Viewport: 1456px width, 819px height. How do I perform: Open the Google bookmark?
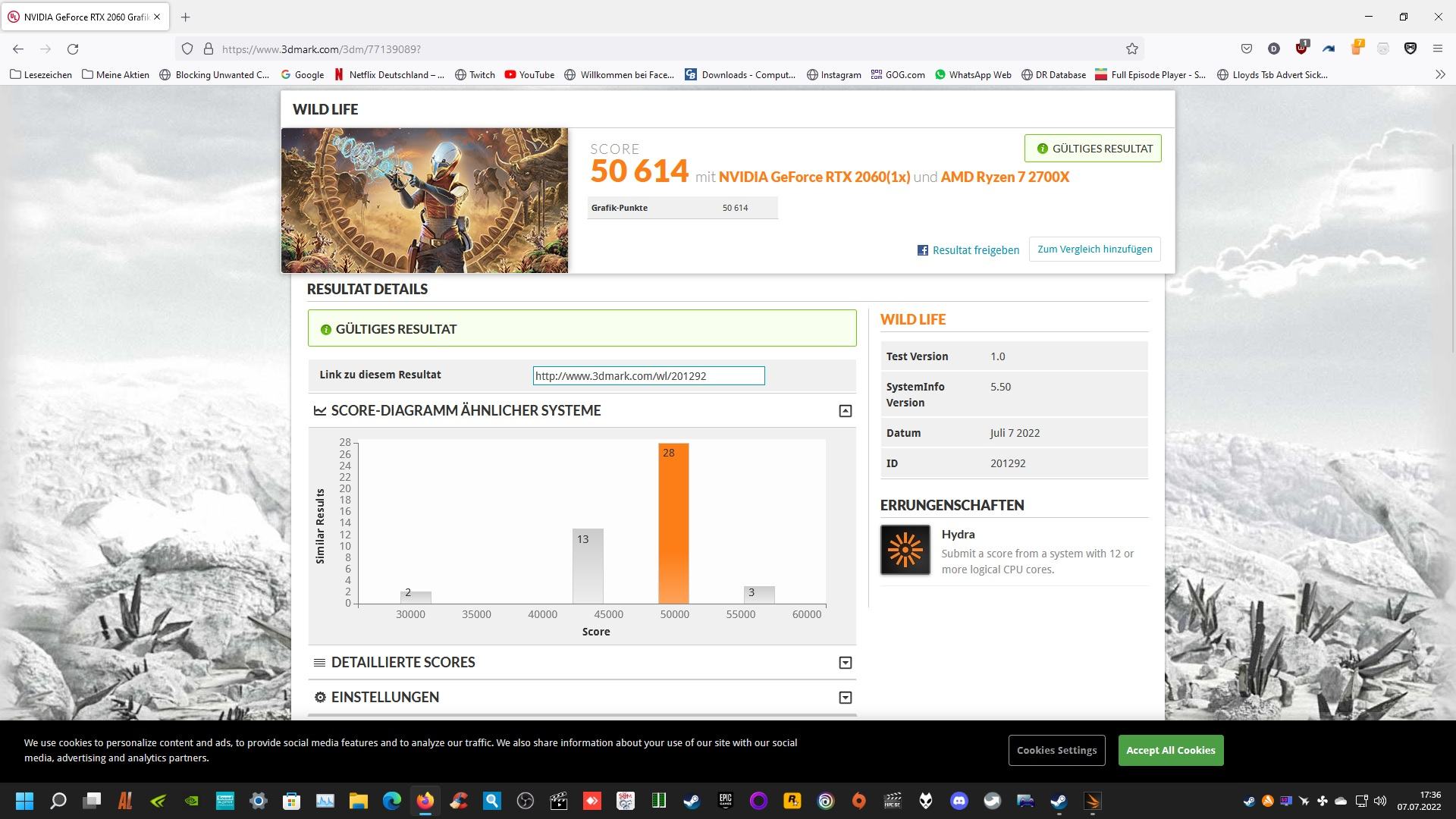tap(302, 74)
